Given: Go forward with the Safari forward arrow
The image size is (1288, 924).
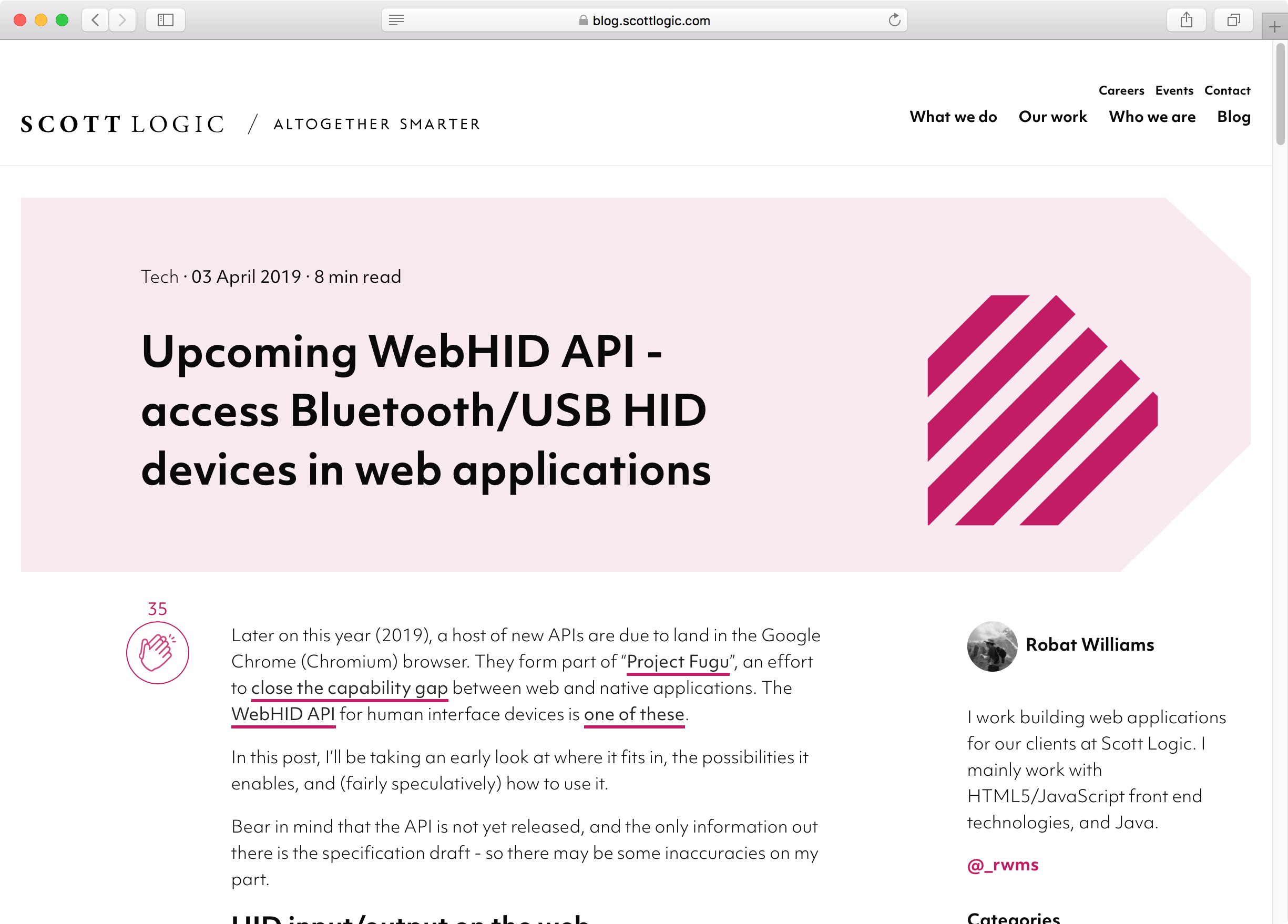Looking at the screenshot, I should tap(122, 20).
